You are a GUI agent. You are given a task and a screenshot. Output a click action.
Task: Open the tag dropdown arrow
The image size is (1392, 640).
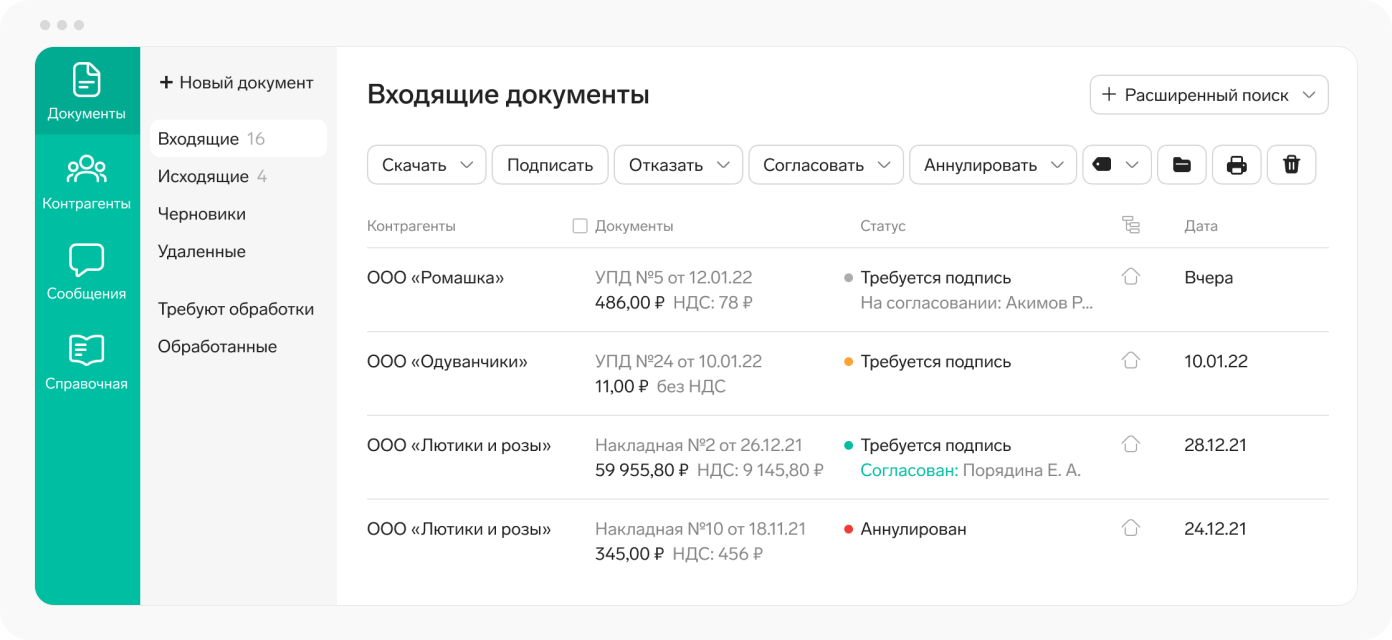click(x=1132, y=165)
